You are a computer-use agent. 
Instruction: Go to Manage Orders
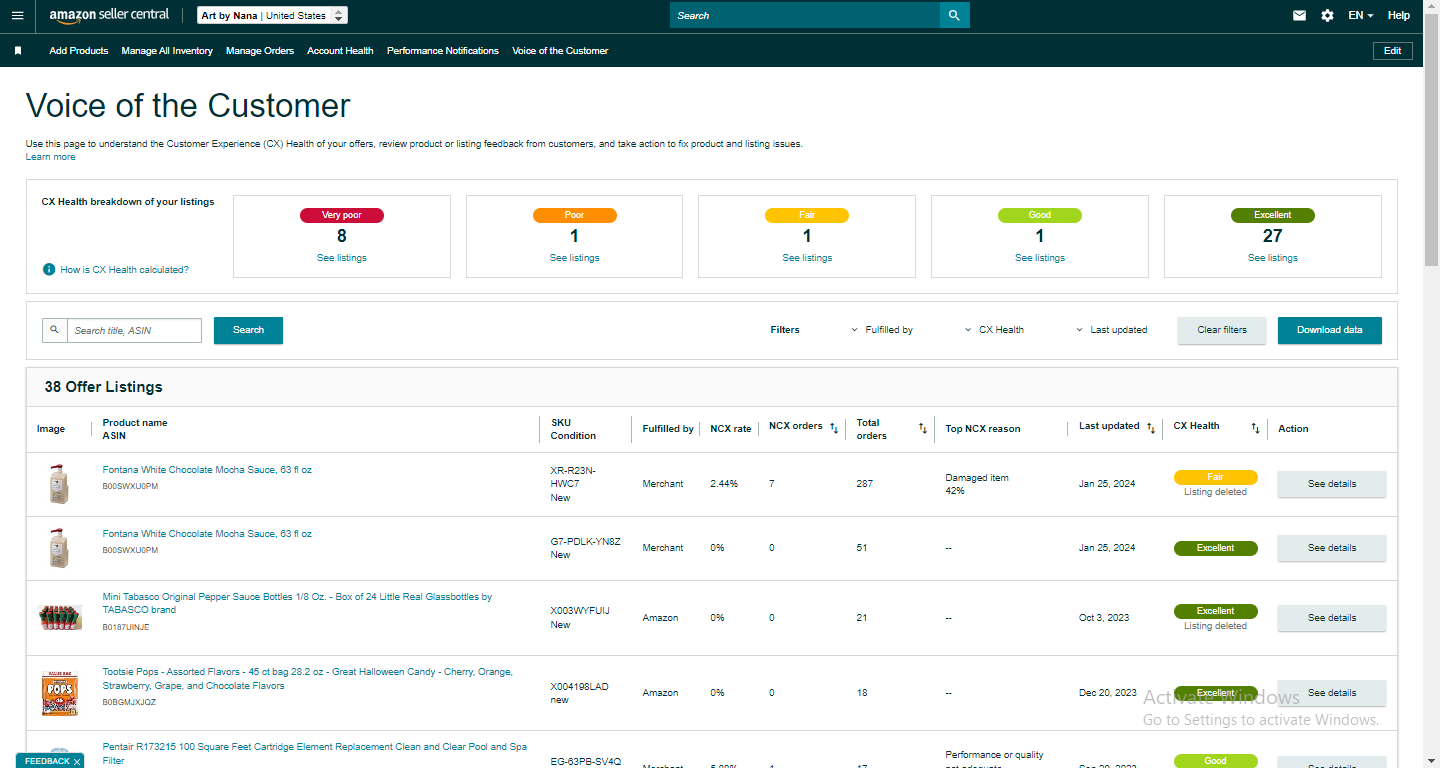[260, 51]
